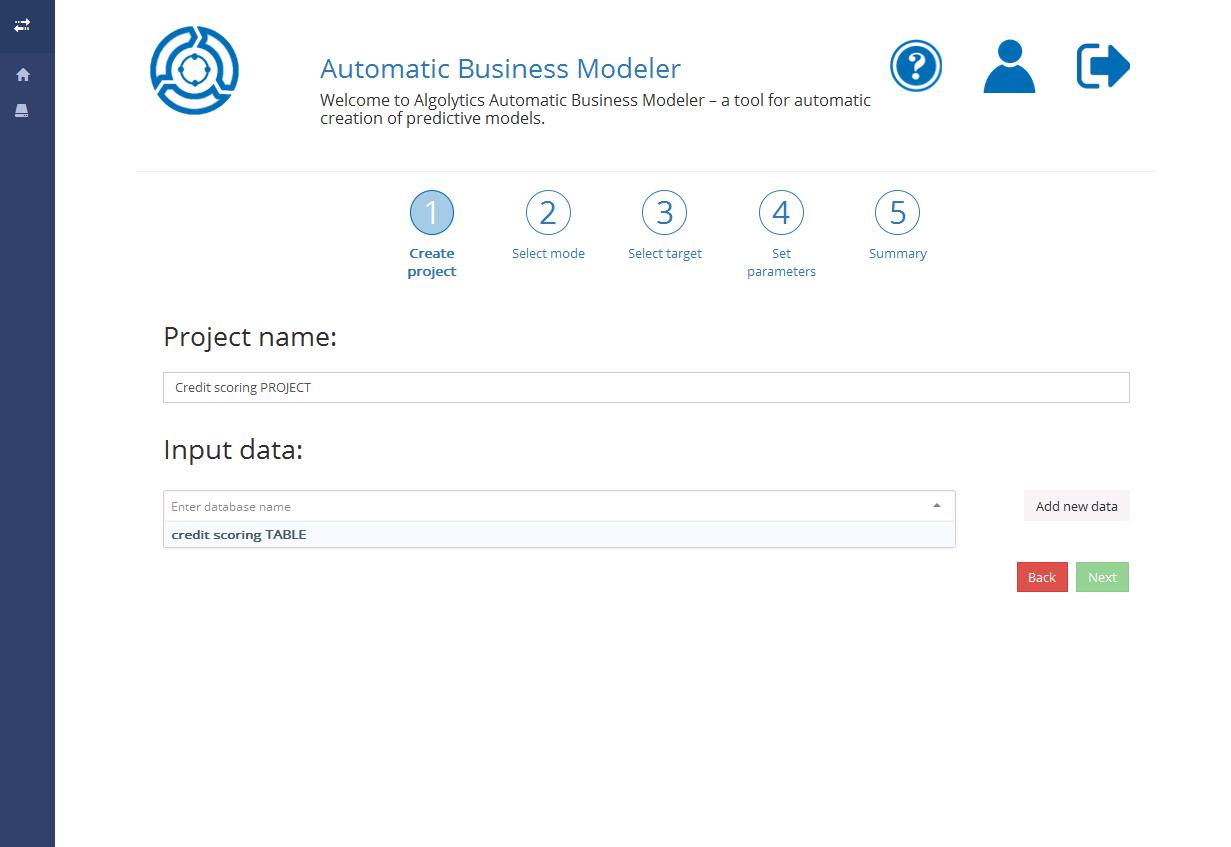Viewport: 1231px width, 847px height.
Task: Focus the Enter database name field
Action: (540, 507)
